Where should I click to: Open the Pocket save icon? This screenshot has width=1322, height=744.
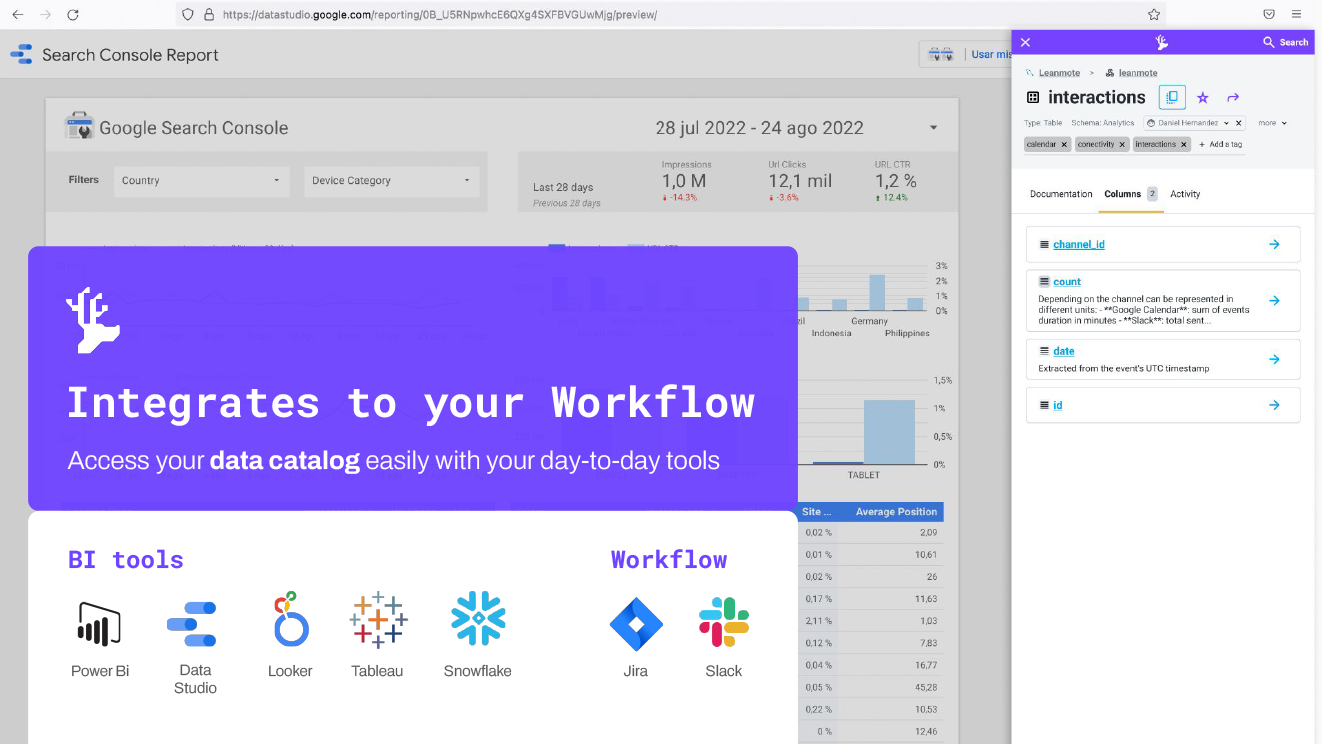pos(1269,15)
